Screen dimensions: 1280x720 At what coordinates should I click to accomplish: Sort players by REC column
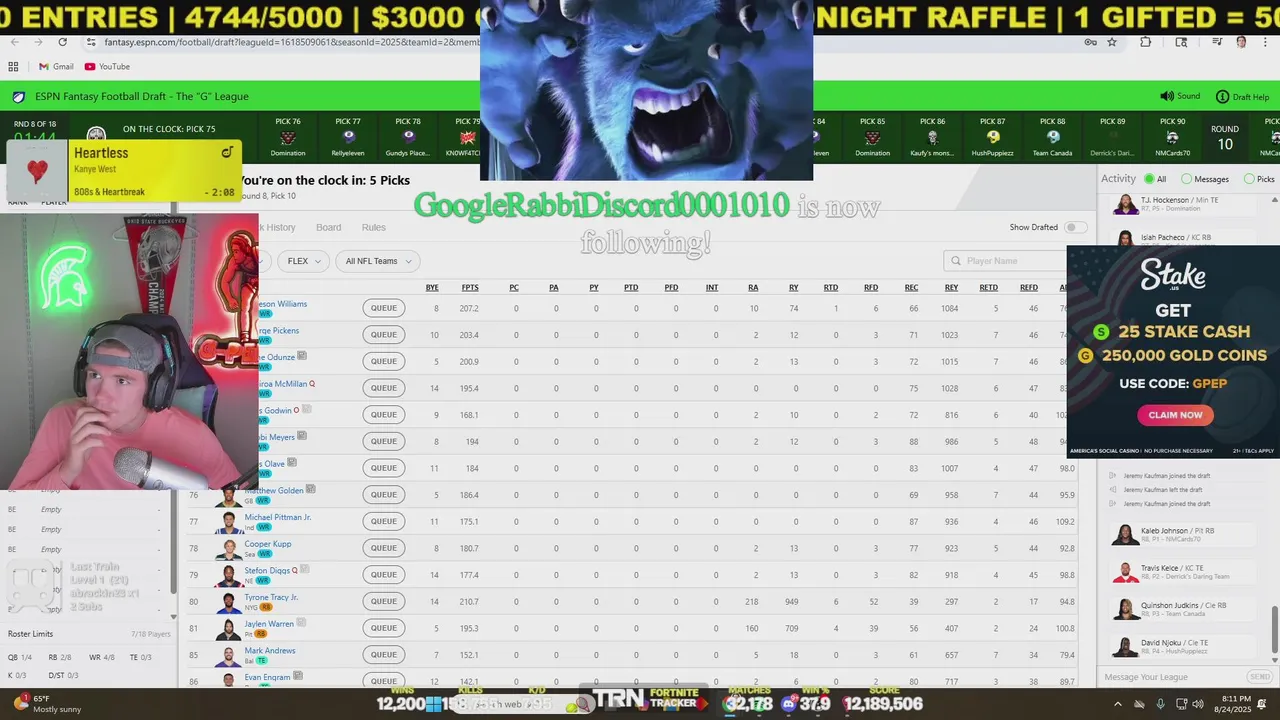click(911, 288)
